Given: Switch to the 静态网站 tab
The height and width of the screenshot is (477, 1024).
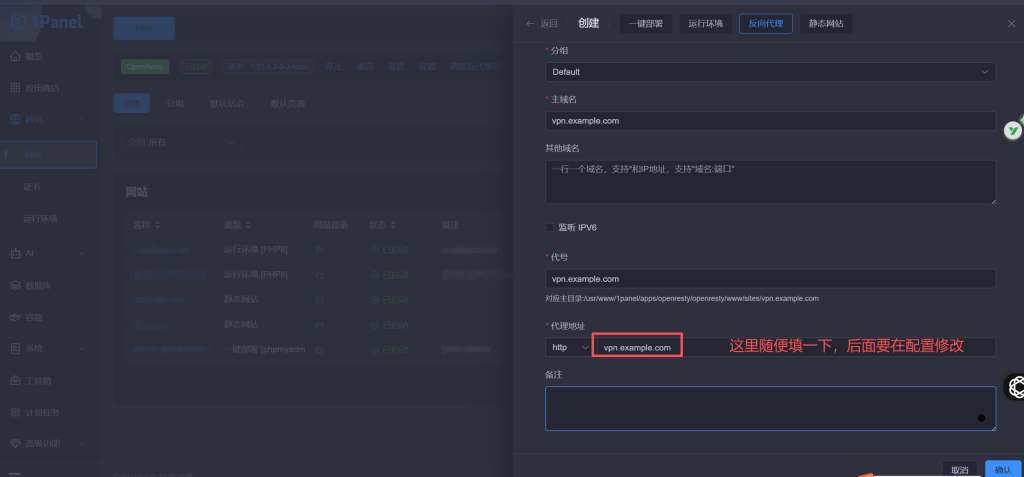Looking at the screenshot, I should pos(825,23).
